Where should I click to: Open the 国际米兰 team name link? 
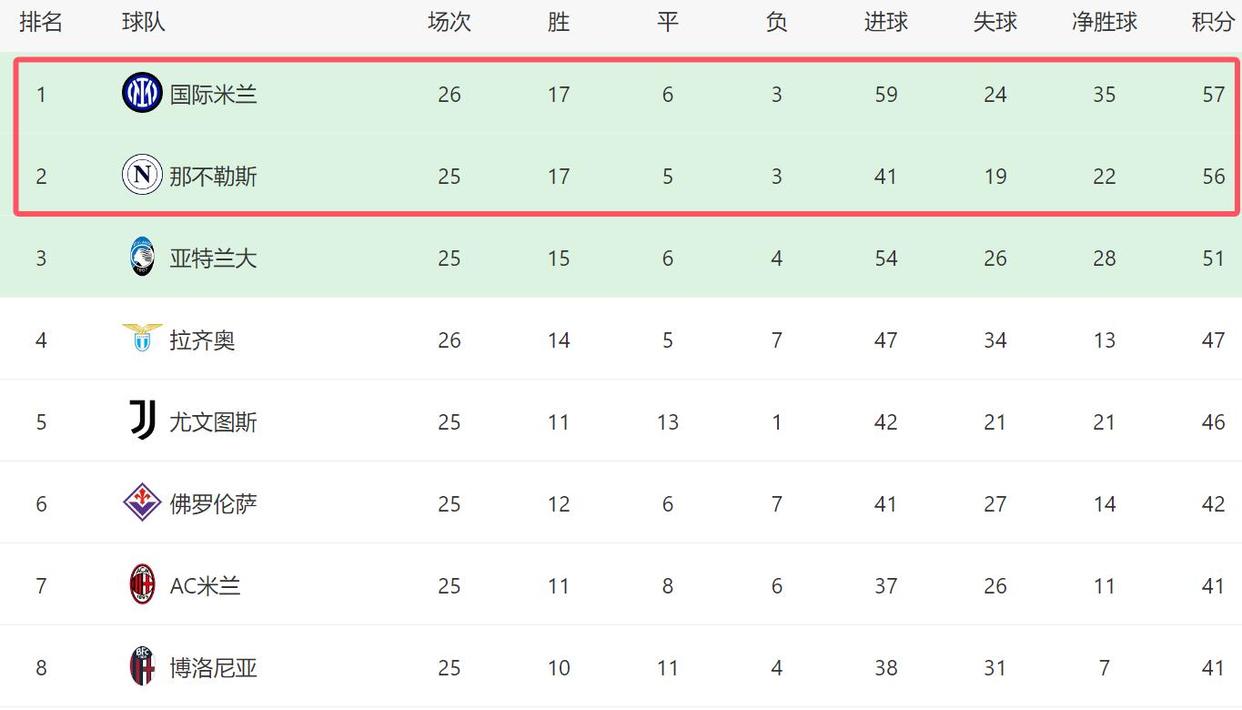213,94
